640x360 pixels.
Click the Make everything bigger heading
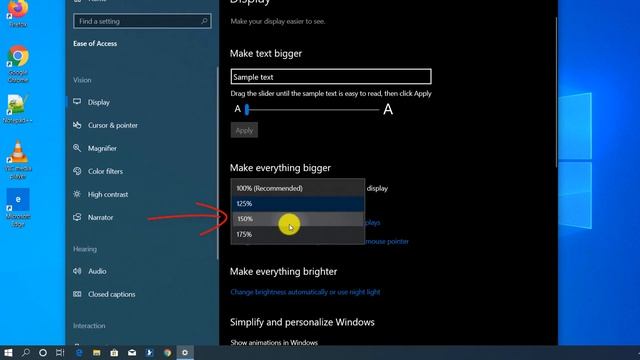[x=280, y=168]
